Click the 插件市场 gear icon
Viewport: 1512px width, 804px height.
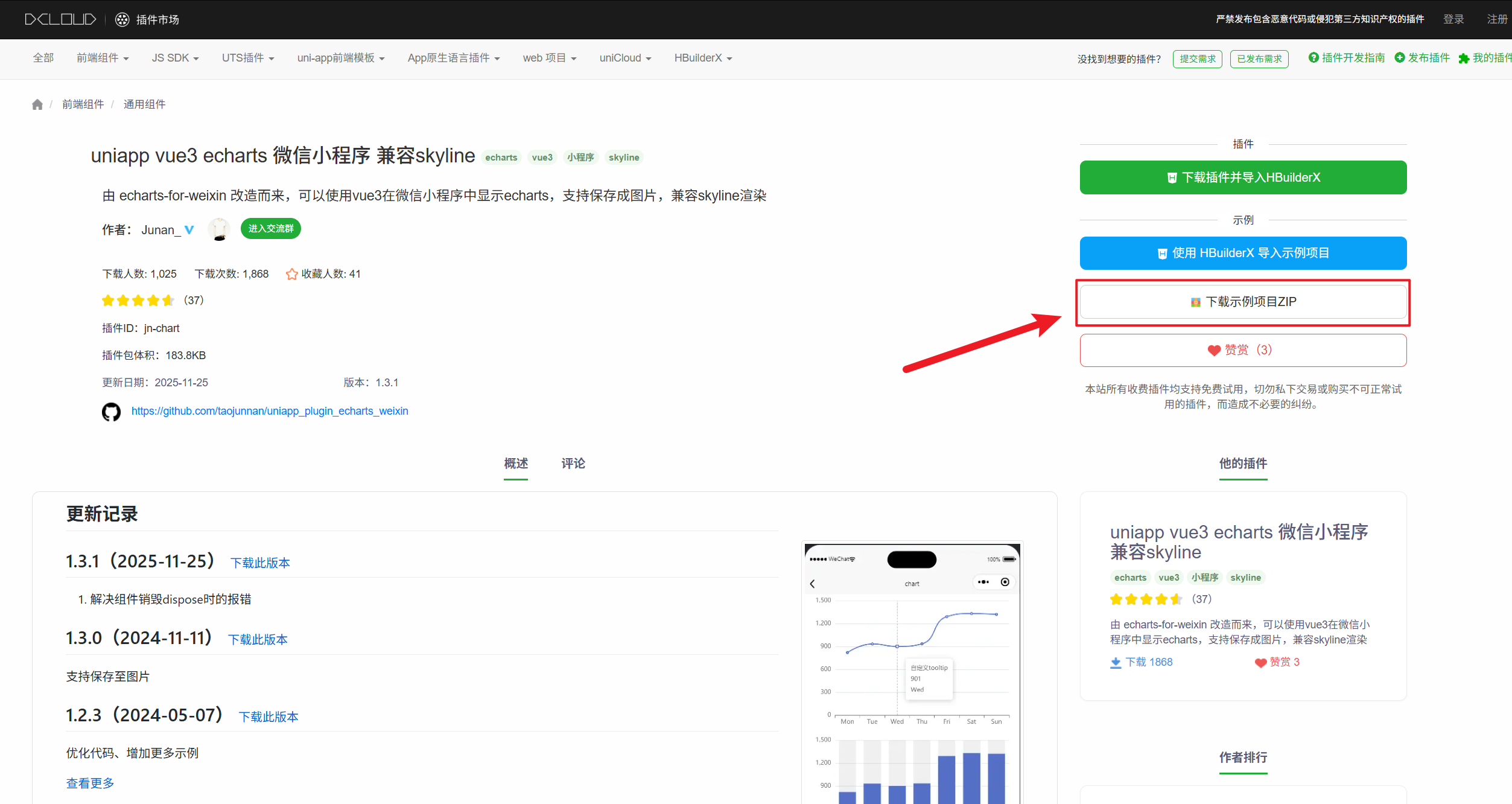[x=122, y=19]
